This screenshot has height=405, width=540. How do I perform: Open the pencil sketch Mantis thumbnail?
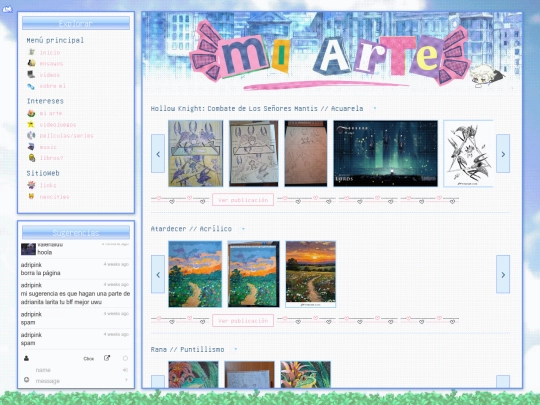pos(306,154)
